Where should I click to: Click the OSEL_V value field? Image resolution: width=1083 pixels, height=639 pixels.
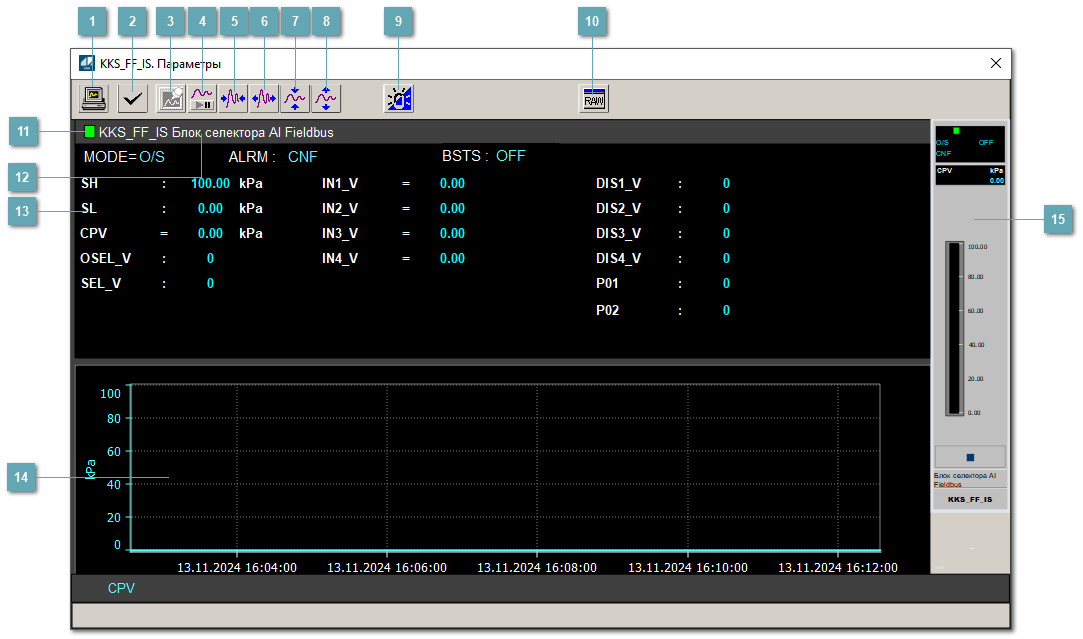(x=210, y=258)
